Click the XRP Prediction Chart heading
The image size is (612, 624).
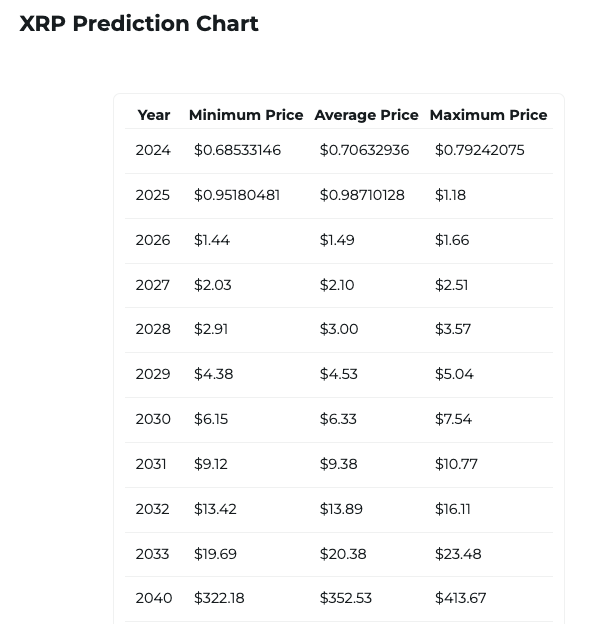click(x=139, y=24)
